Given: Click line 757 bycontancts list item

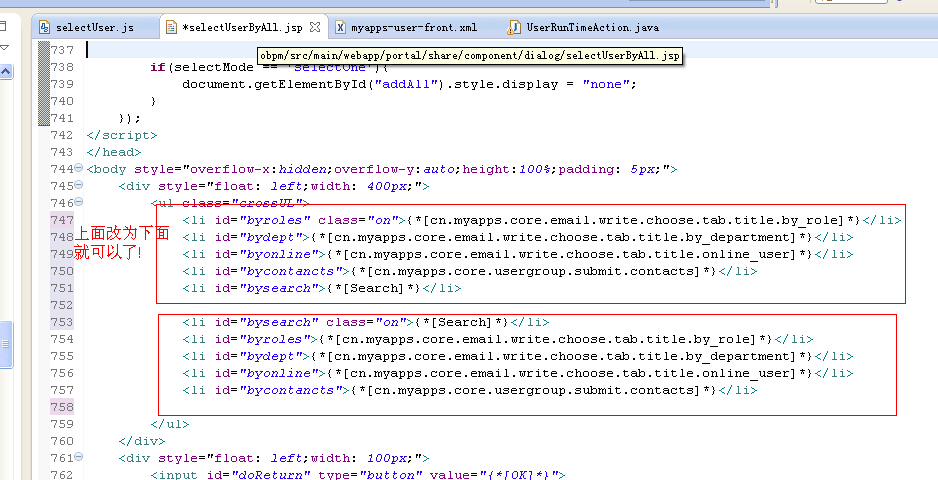Looking at the screenshot, I should (x=470, y=390).
